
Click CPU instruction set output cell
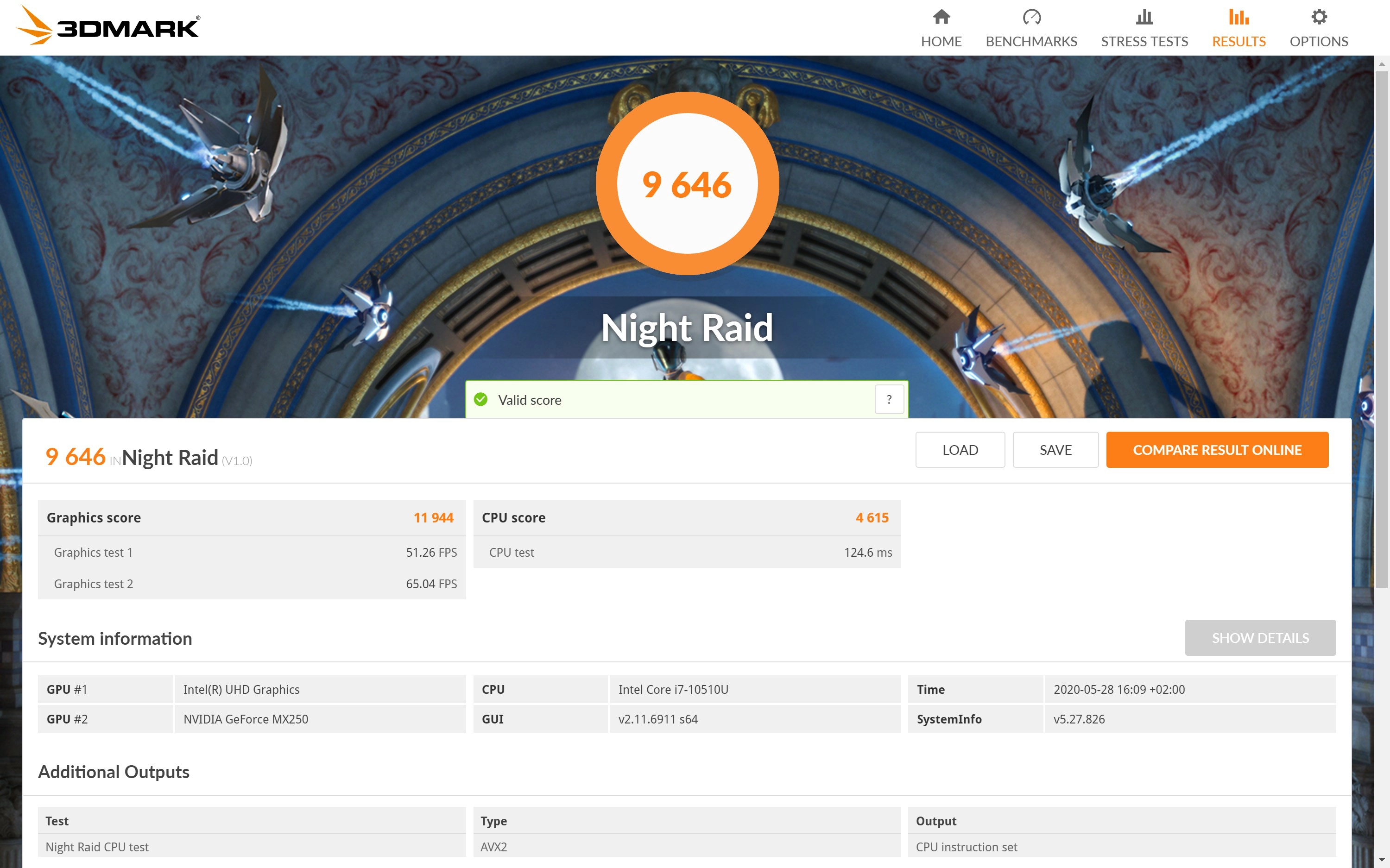coord(1122,847)
